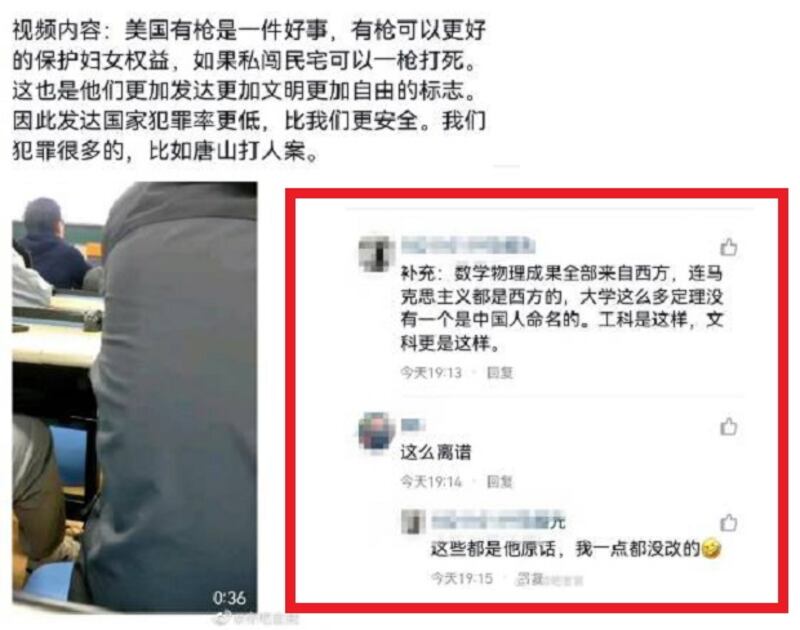Click the 今天19:13 timestamp
Screen dimensions: 800x630
pos(431,373)
